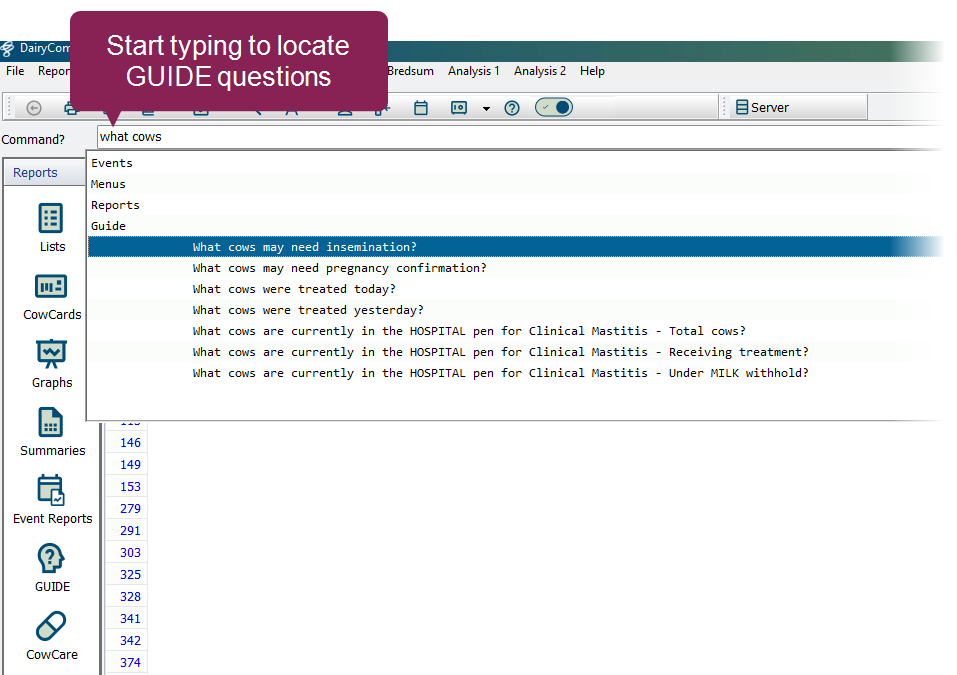
Task: Open the Help menu
Action: (x=592, y=71)
